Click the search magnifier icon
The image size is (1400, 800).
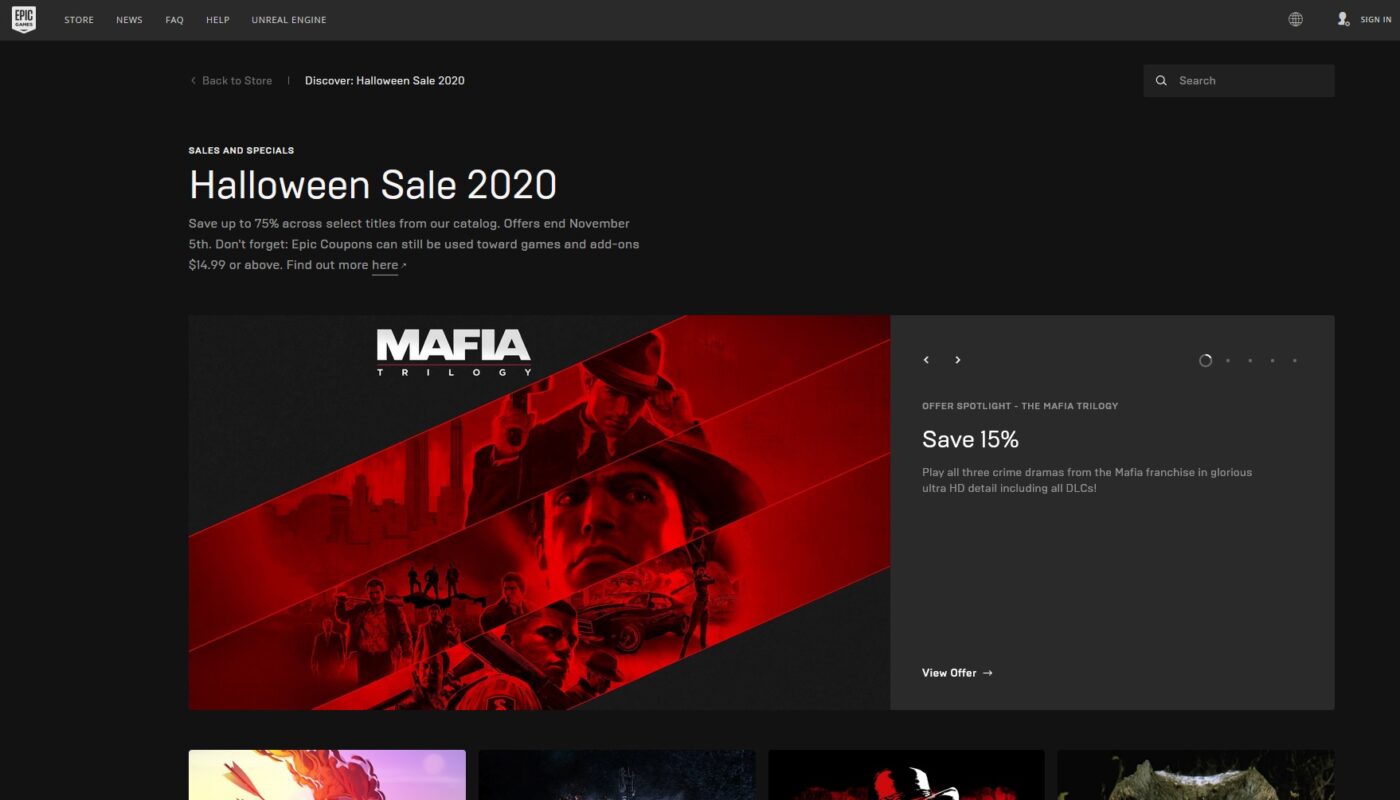[x=1161, y=81]
